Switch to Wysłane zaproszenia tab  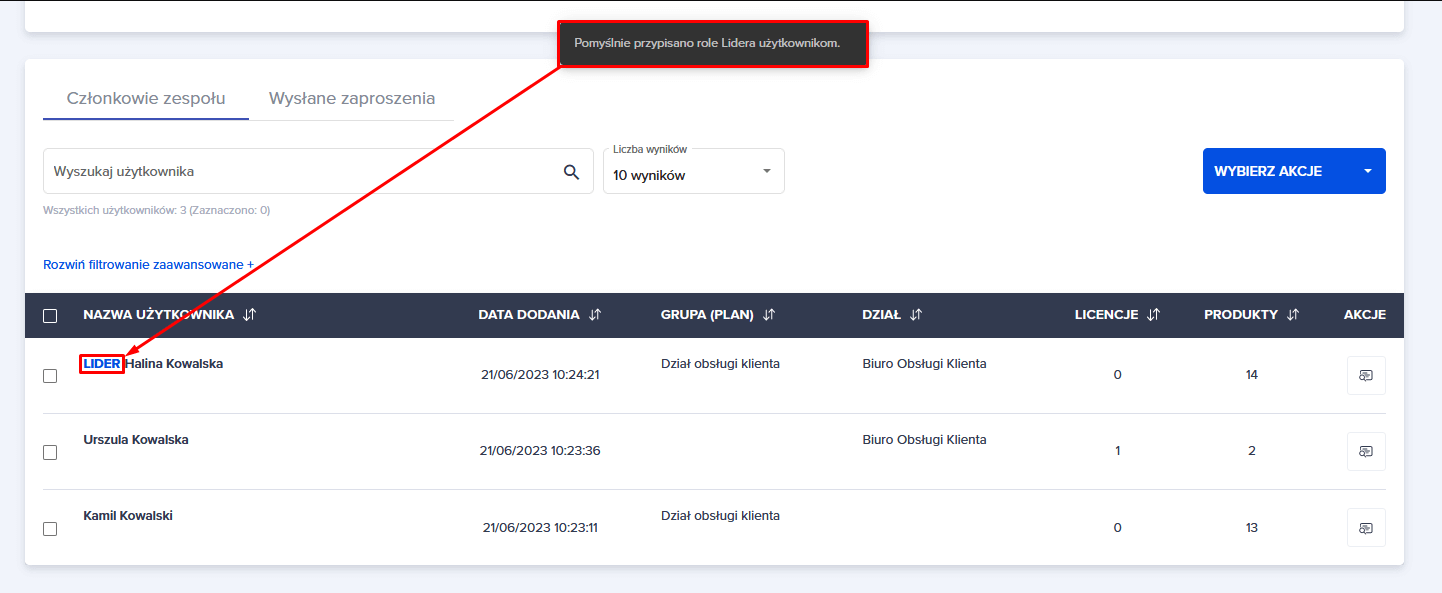tap(351, 98)
